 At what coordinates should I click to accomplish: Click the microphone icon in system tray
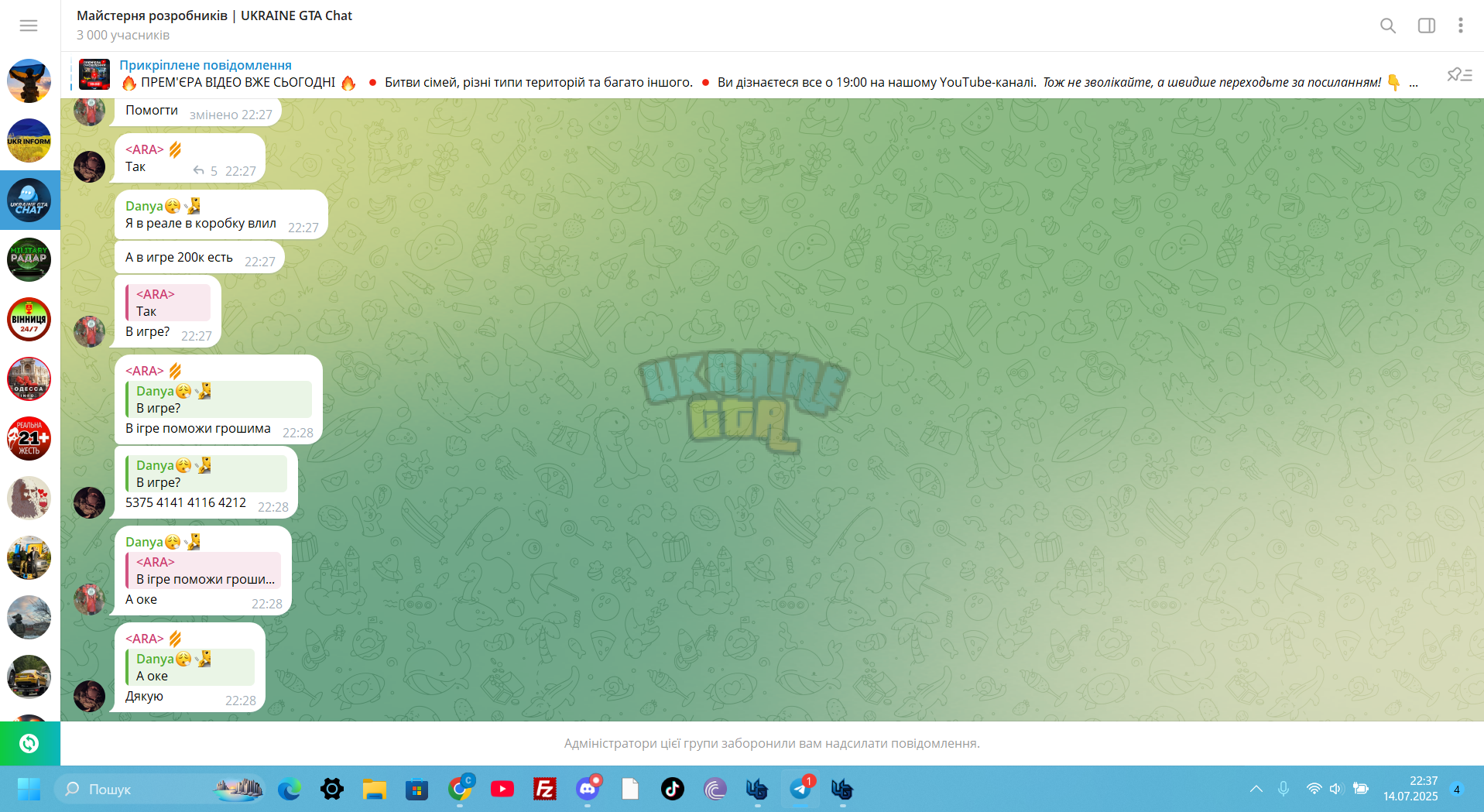1284,789
